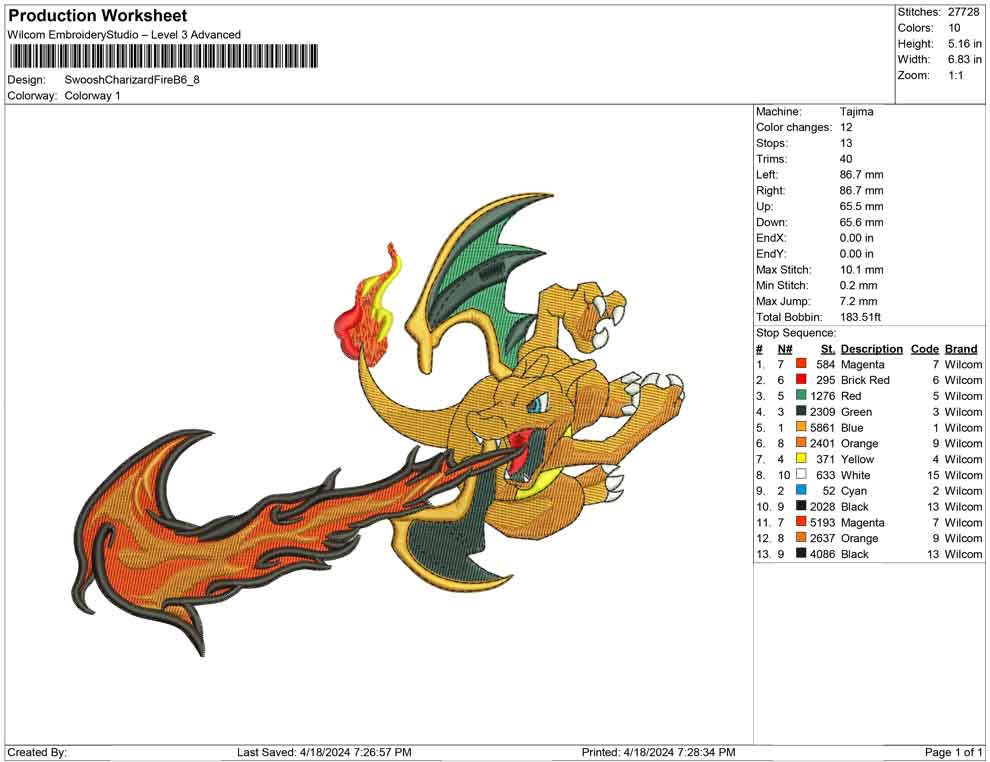Screen dimensions: 990x762
Task: Click the design name SwooshCharizardFireB6_8
Action: pos(132,80)
